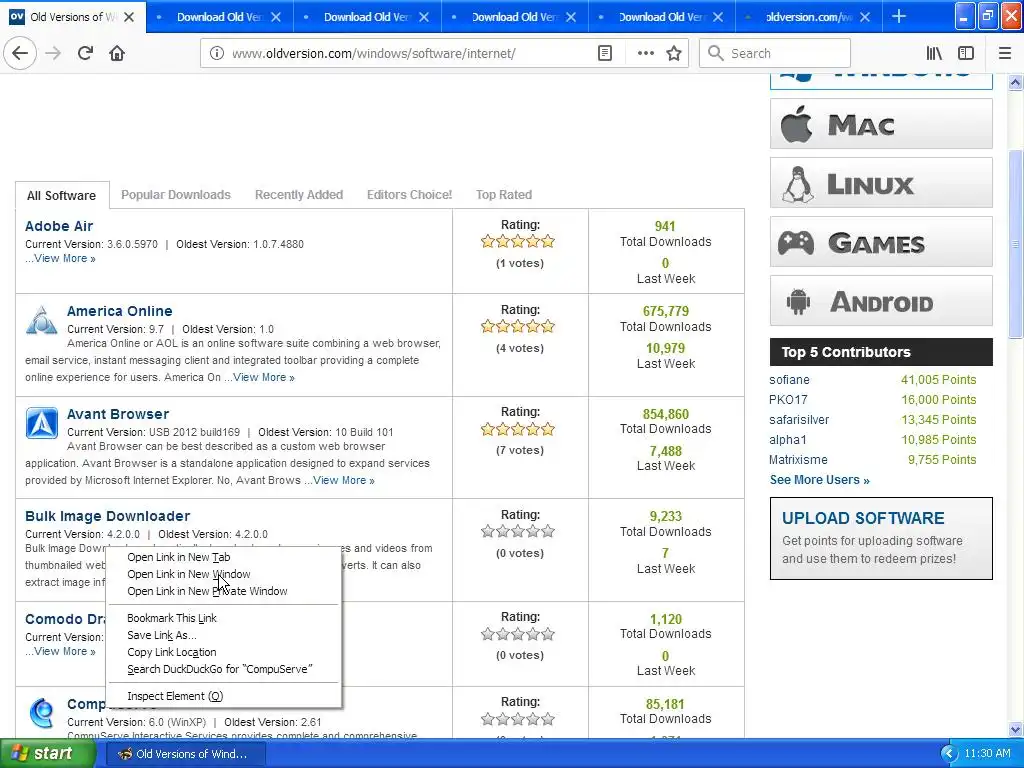The image size is (1024, 768).
Task: Open the America Online link
Action: pos(120,311)
